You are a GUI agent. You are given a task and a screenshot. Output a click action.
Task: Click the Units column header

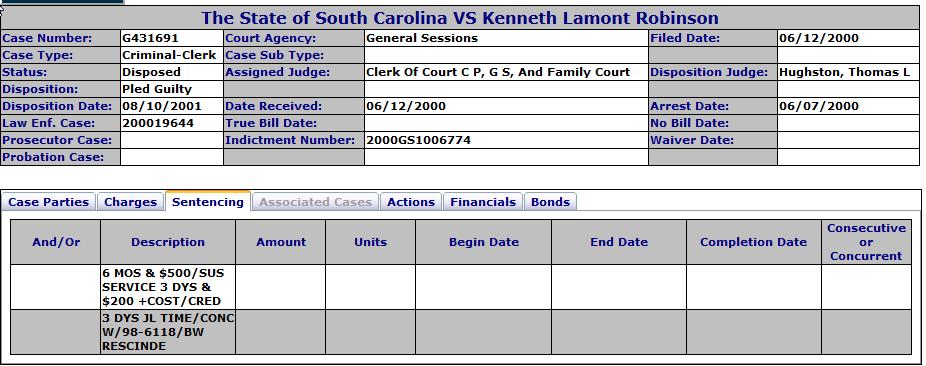pos(370,242)
